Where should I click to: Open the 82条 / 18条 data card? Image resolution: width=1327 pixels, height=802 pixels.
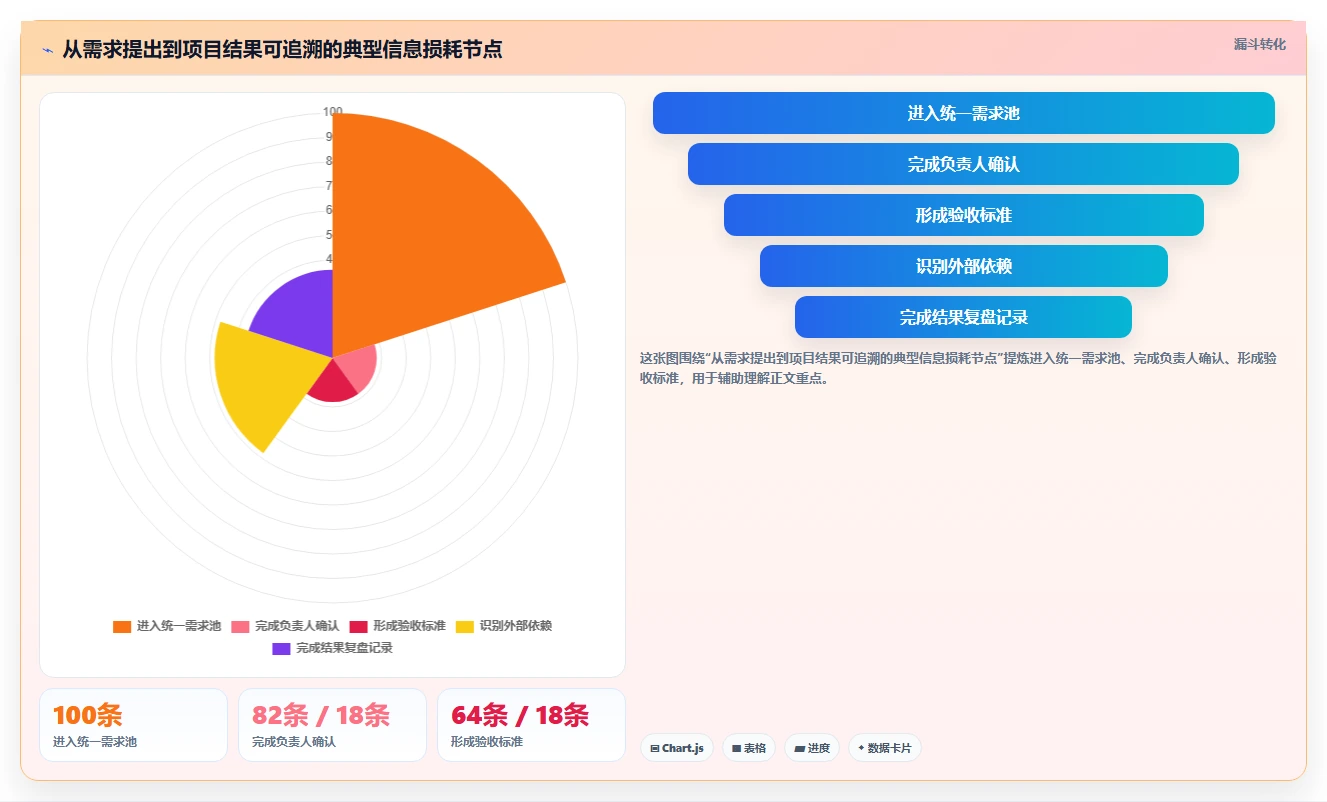332,725
